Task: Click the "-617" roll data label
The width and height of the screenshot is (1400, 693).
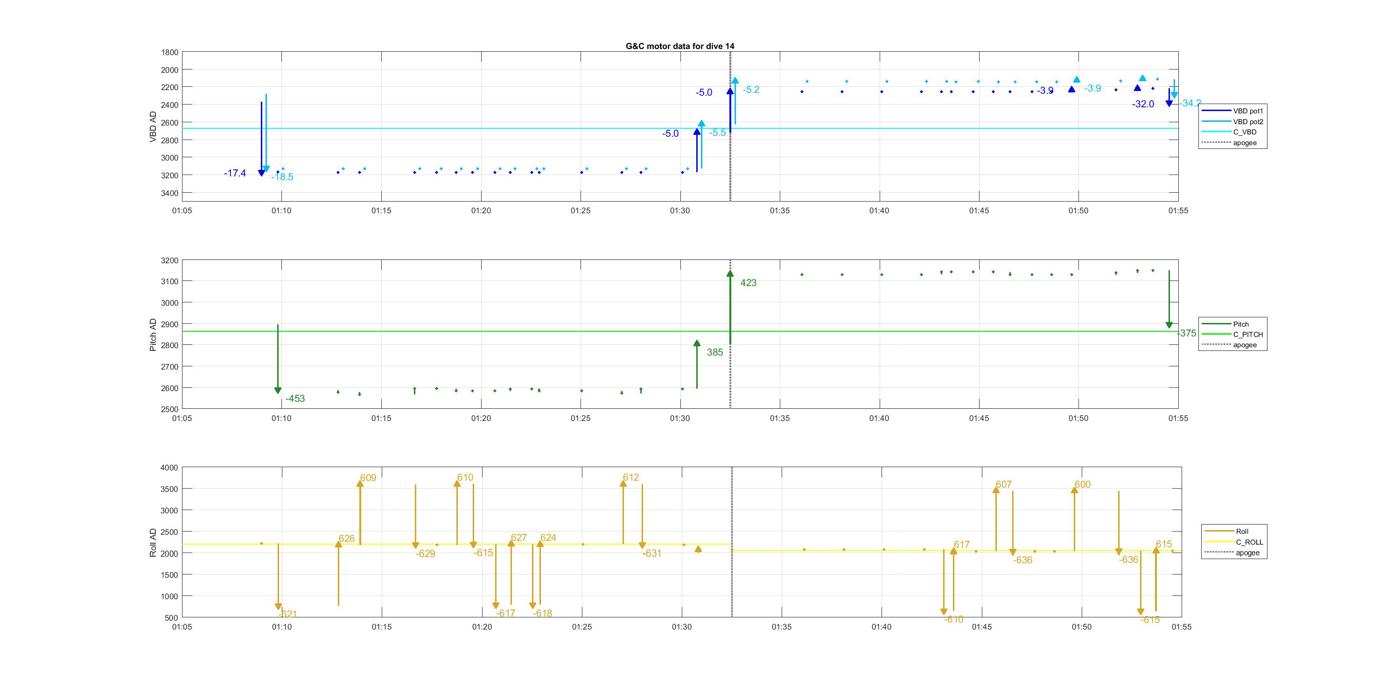Action: coord(505,613)
